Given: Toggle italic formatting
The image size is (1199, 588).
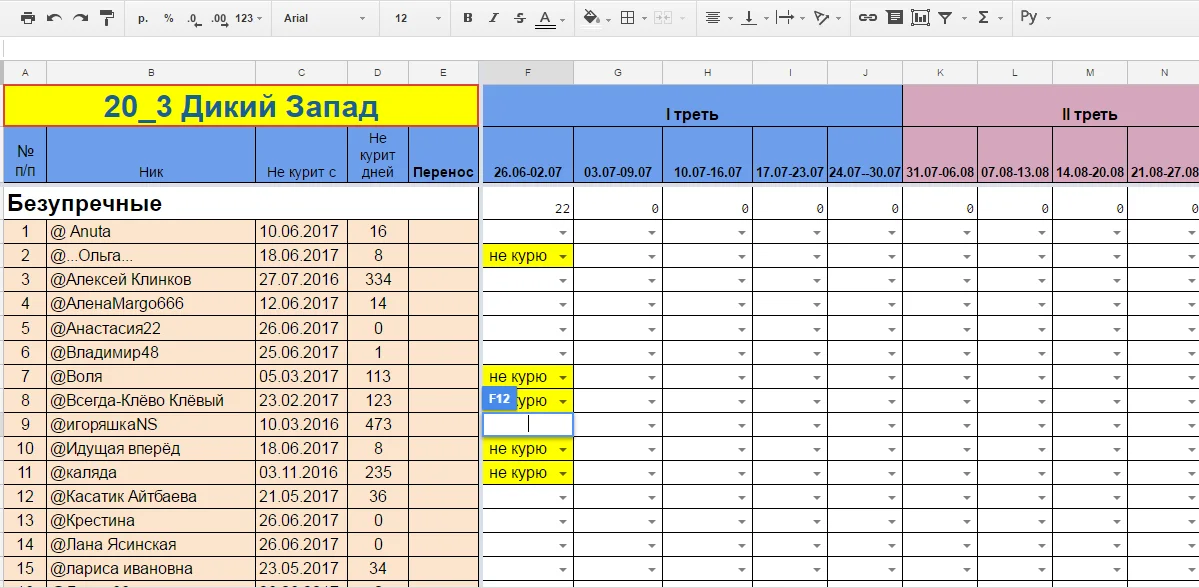Looking at the screenshot, I should tap(494, 18).
